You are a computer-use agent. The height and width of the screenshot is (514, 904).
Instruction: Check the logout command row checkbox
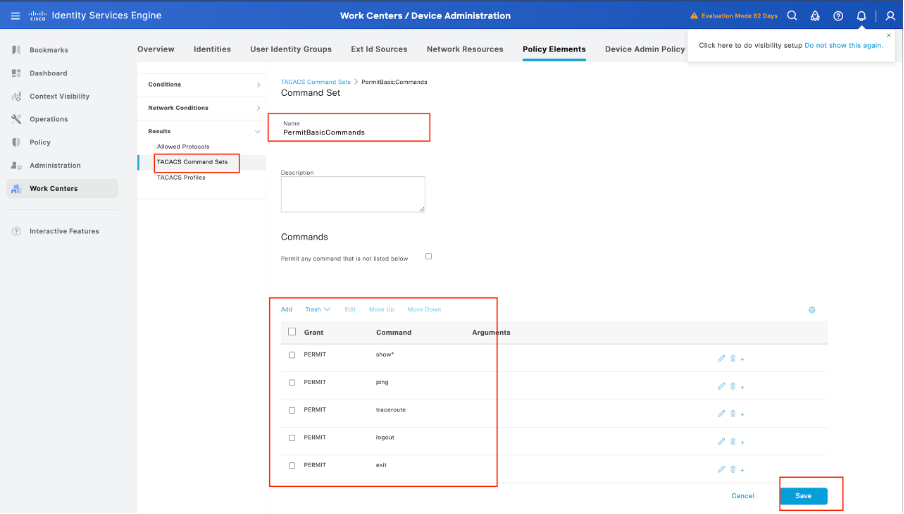292,438
